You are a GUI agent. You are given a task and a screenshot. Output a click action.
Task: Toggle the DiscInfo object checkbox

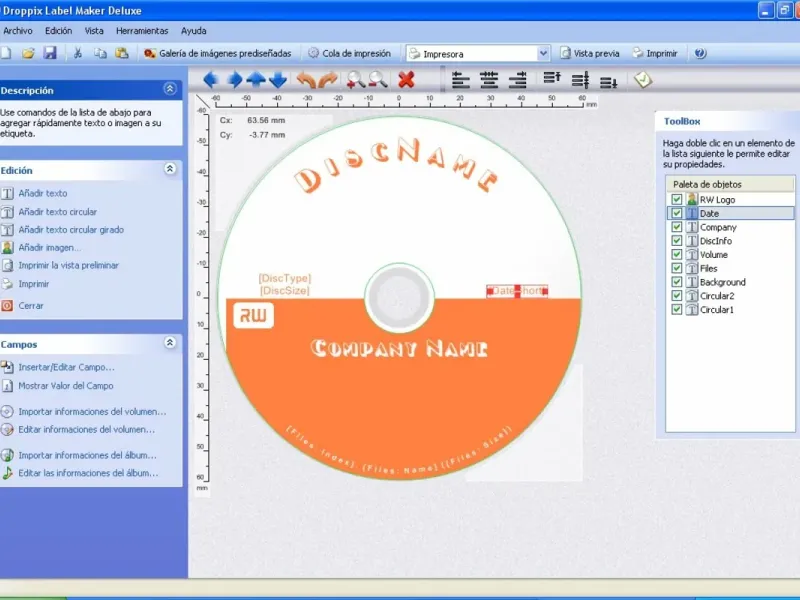677,241
